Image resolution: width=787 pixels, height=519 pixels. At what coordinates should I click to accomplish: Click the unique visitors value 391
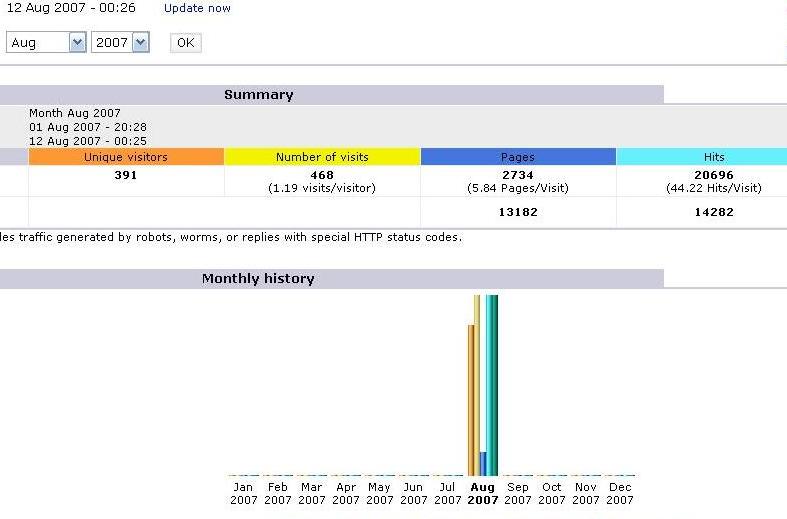[x=126, y=175]
